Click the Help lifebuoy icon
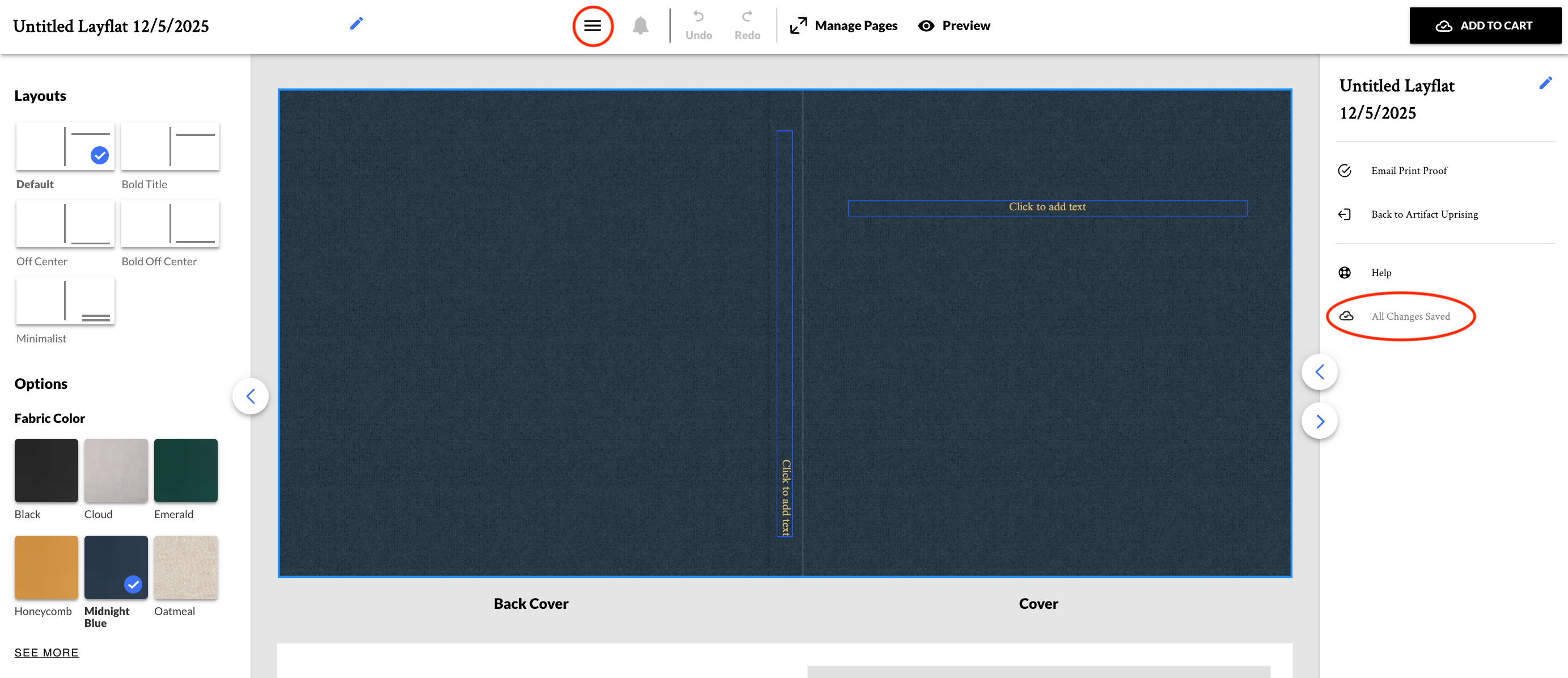 coord(1344,273)
